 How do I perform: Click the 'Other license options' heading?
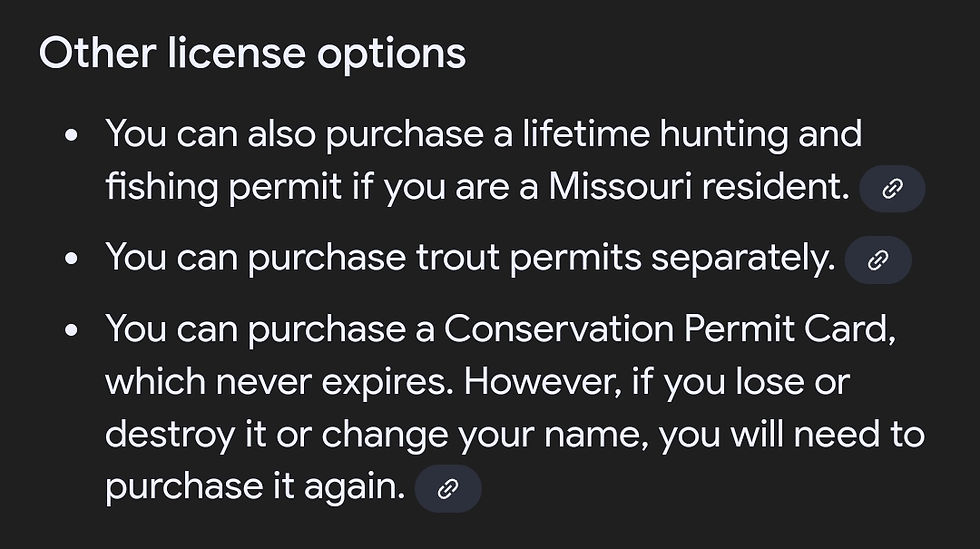[252, 53]
